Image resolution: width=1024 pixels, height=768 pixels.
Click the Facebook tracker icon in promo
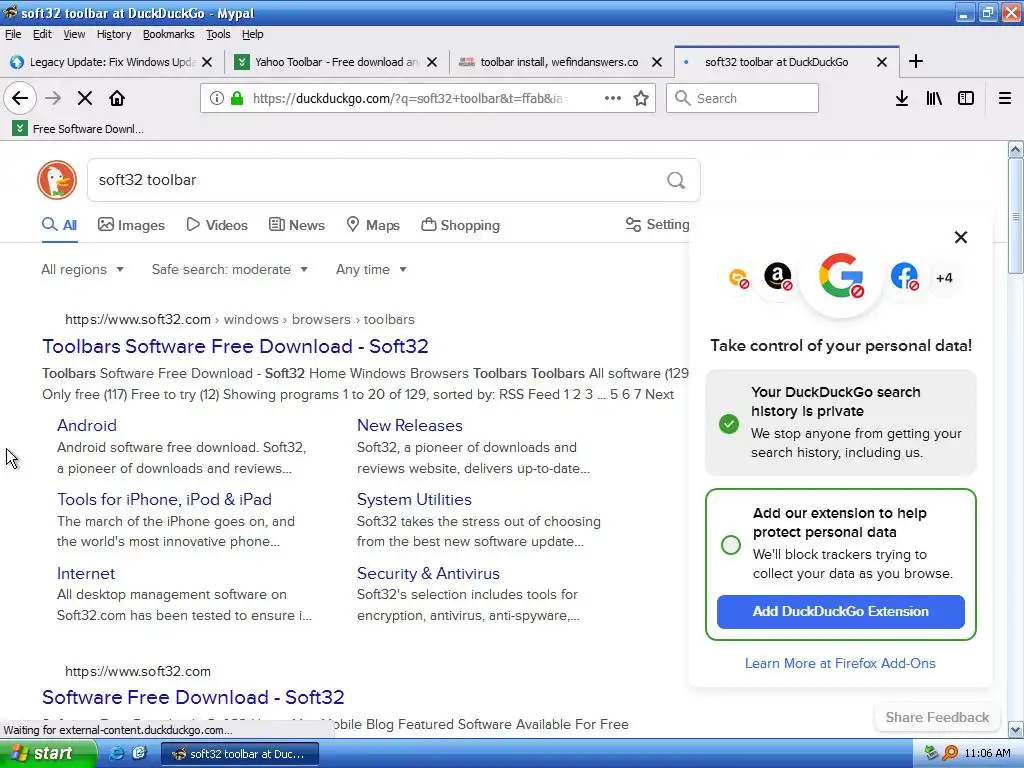pyautogui.click(x=904, y=276)
